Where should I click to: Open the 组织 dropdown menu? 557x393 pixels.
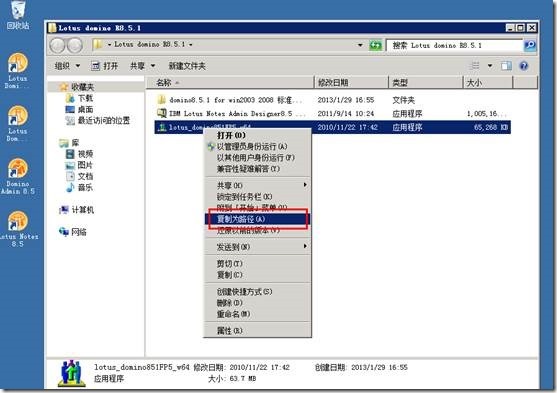[x=67, y=66]
